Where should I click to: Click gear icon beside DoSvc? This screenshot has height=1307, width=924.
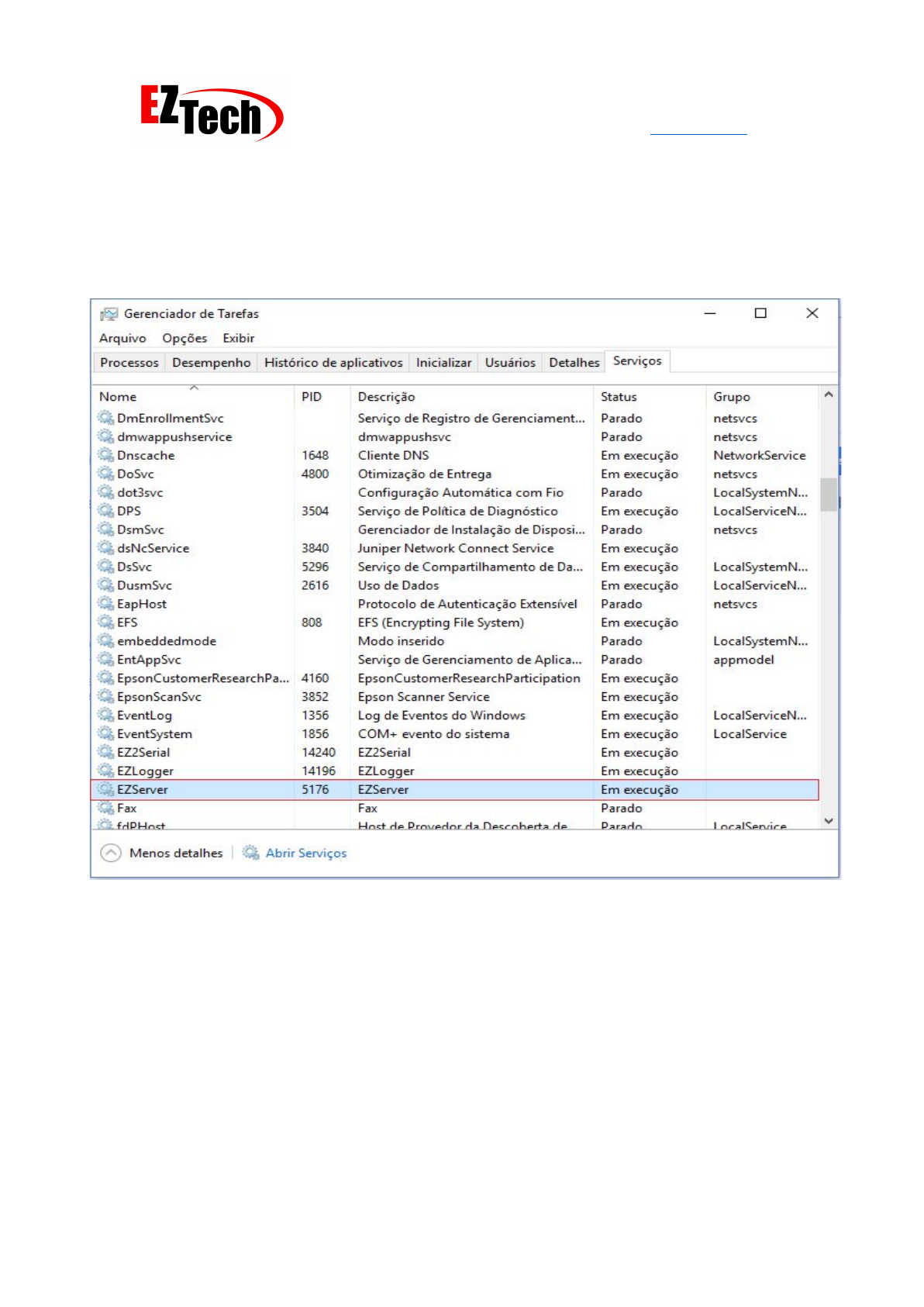[x=105, y=474]
